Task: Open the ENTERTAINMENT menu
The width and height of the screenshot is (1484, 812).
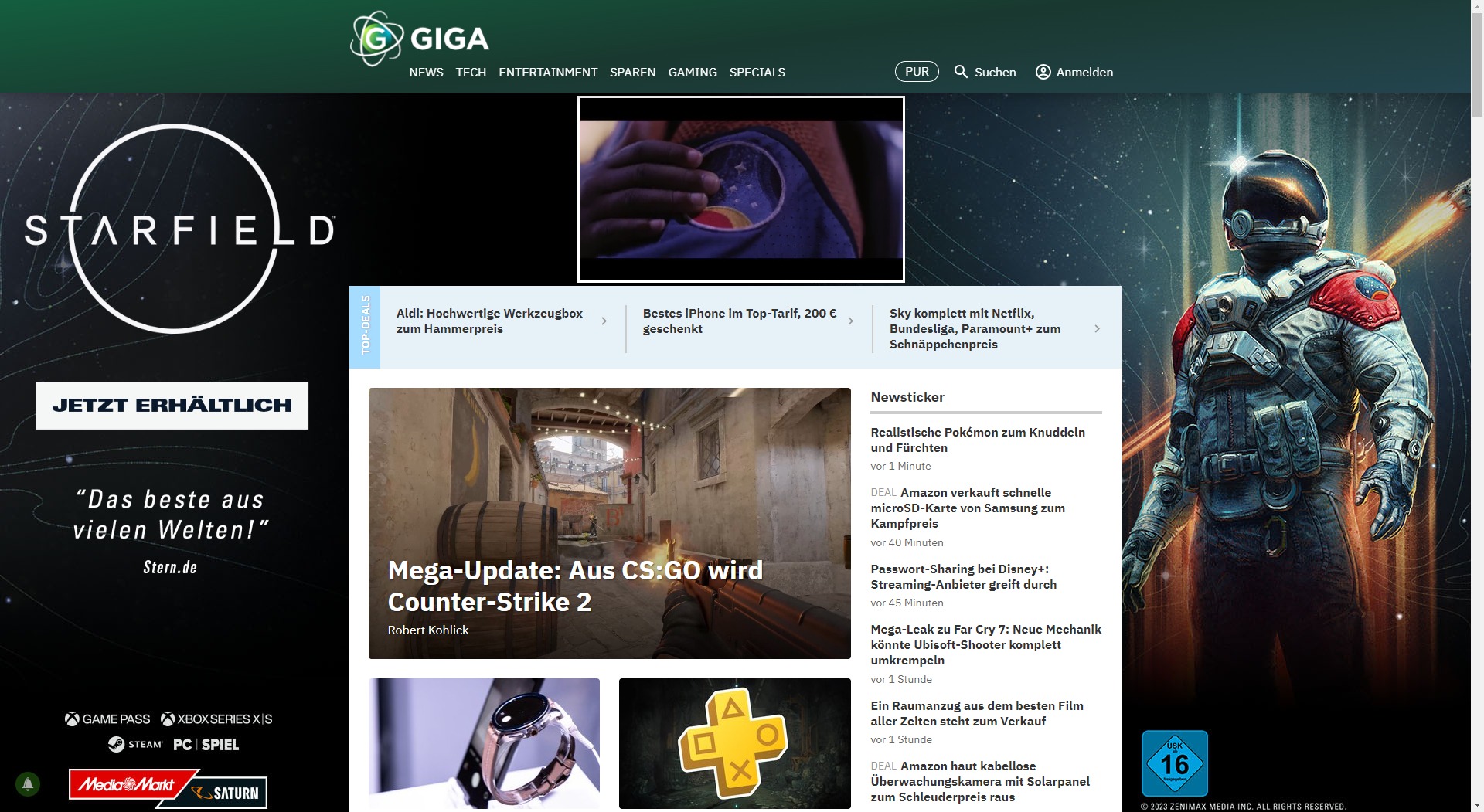Action: coord(548,72)
